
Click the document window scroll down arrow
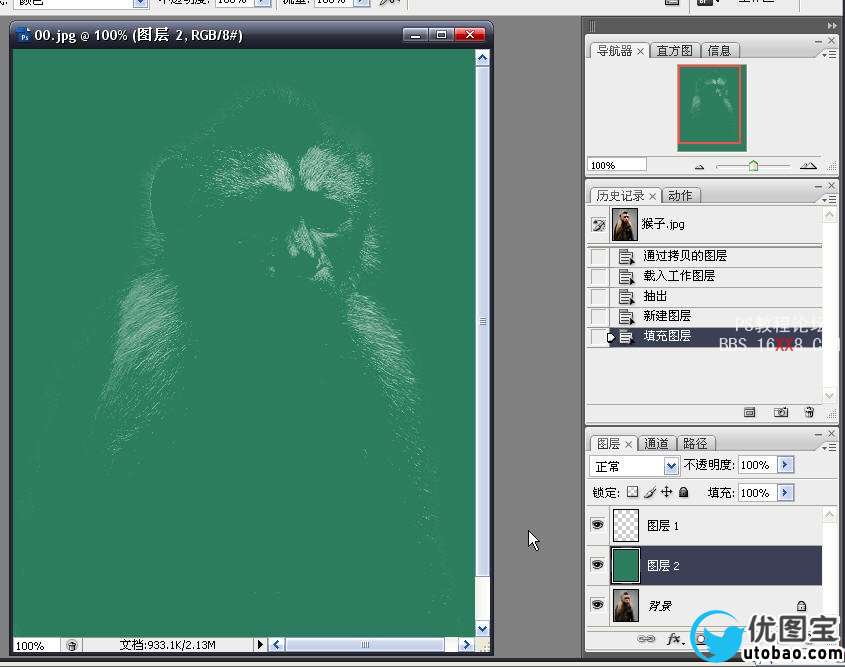pyautogui.click(x=482, y=628)
